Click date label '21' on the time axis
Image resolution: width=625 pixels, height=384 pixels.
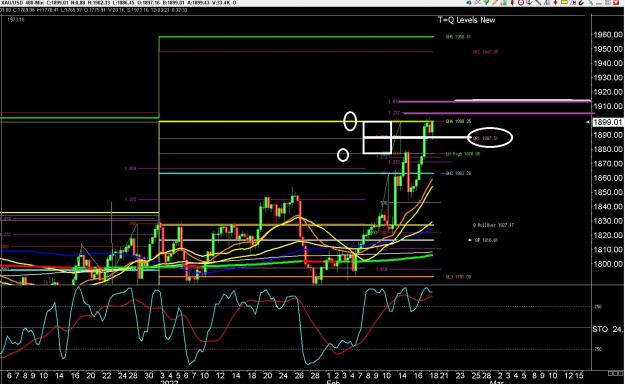[x=444, y=376]
